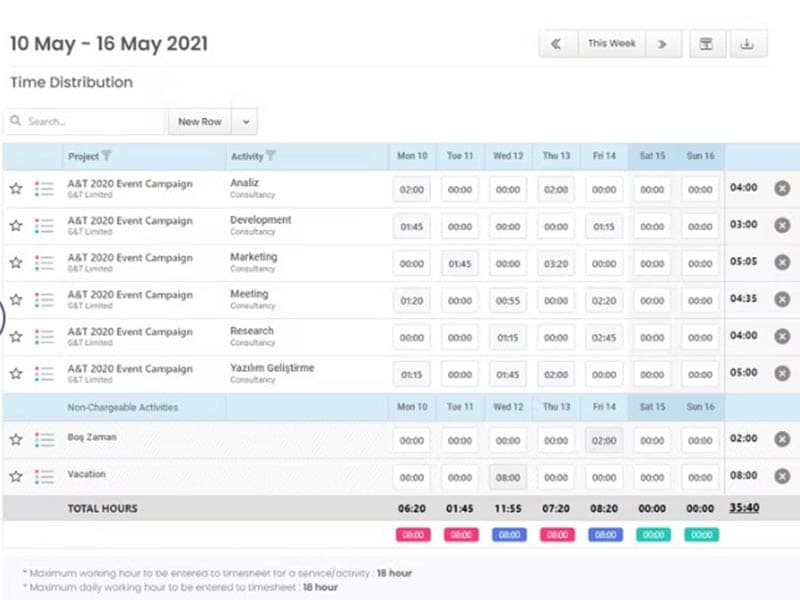This screenshot has width=800, height=600.
Task: Click the pink 08:00 badge under Monday
Action: [412, 535]
